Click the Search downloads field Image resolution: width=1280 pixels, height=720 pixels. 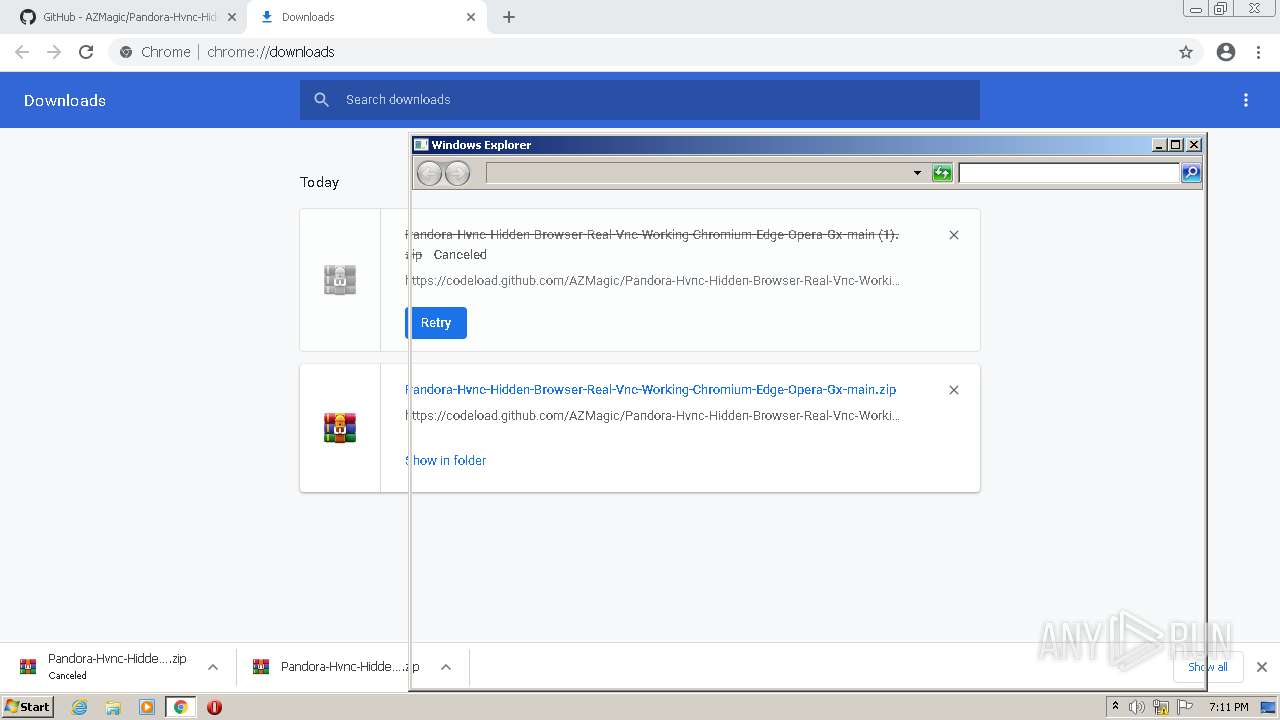pos(640,100)
